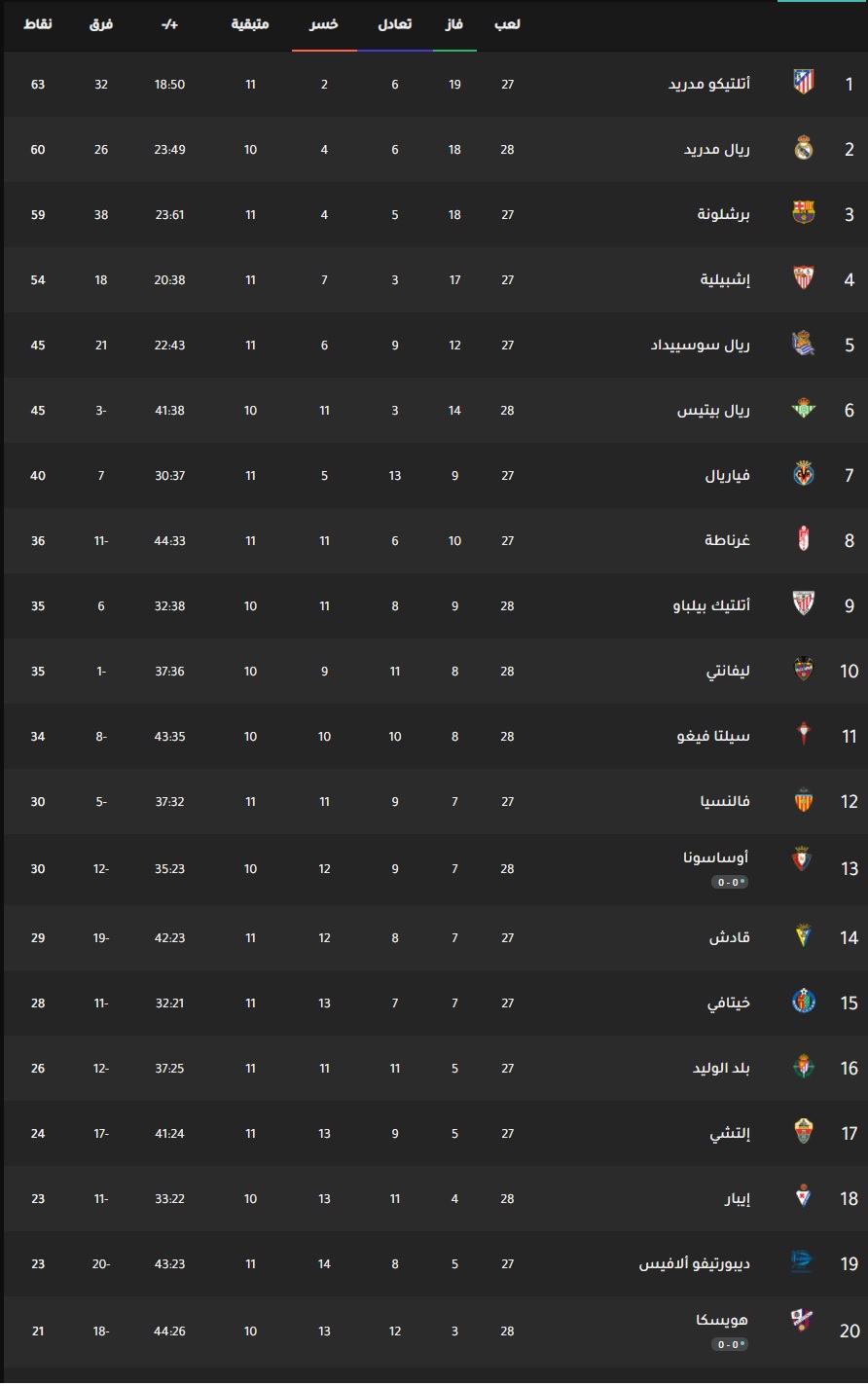Click the Real Sociedad crest icon
The width and height of the screenshot is (868, 1386).
click(803, 345)
